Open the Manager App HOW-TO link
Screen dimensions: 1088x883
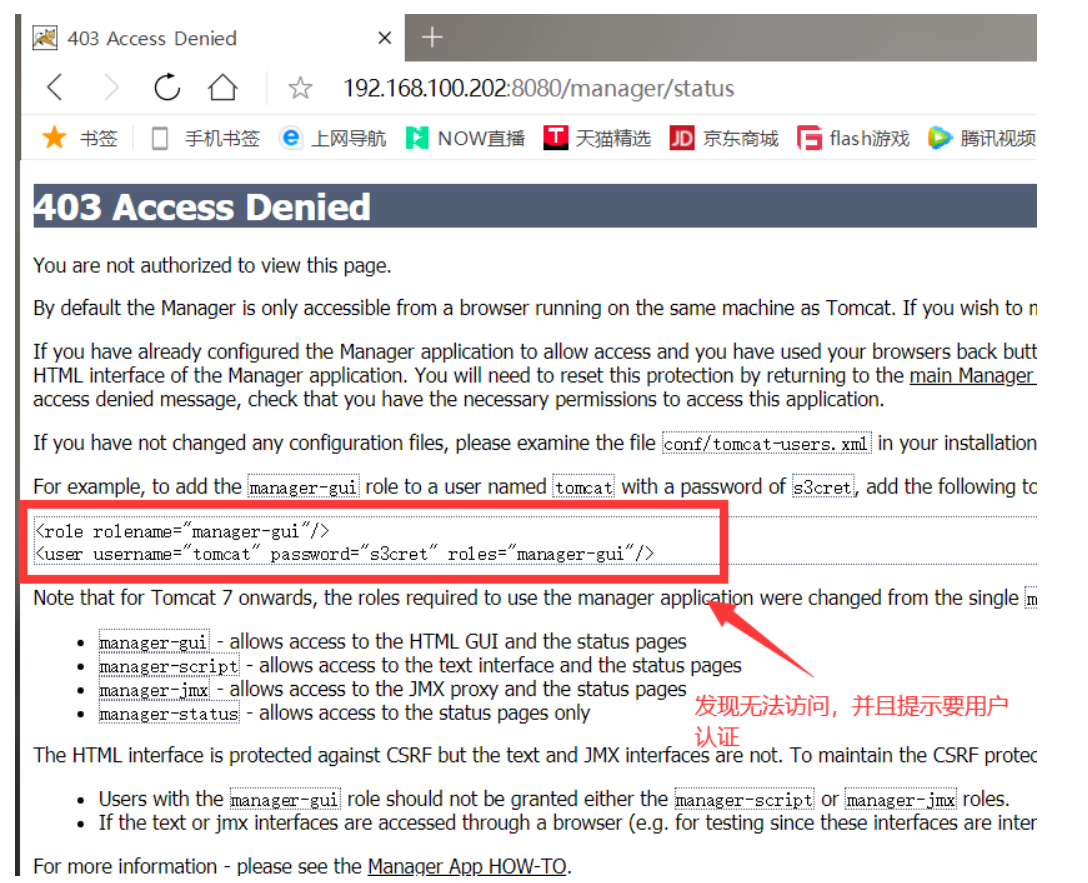tap(467, 866)
